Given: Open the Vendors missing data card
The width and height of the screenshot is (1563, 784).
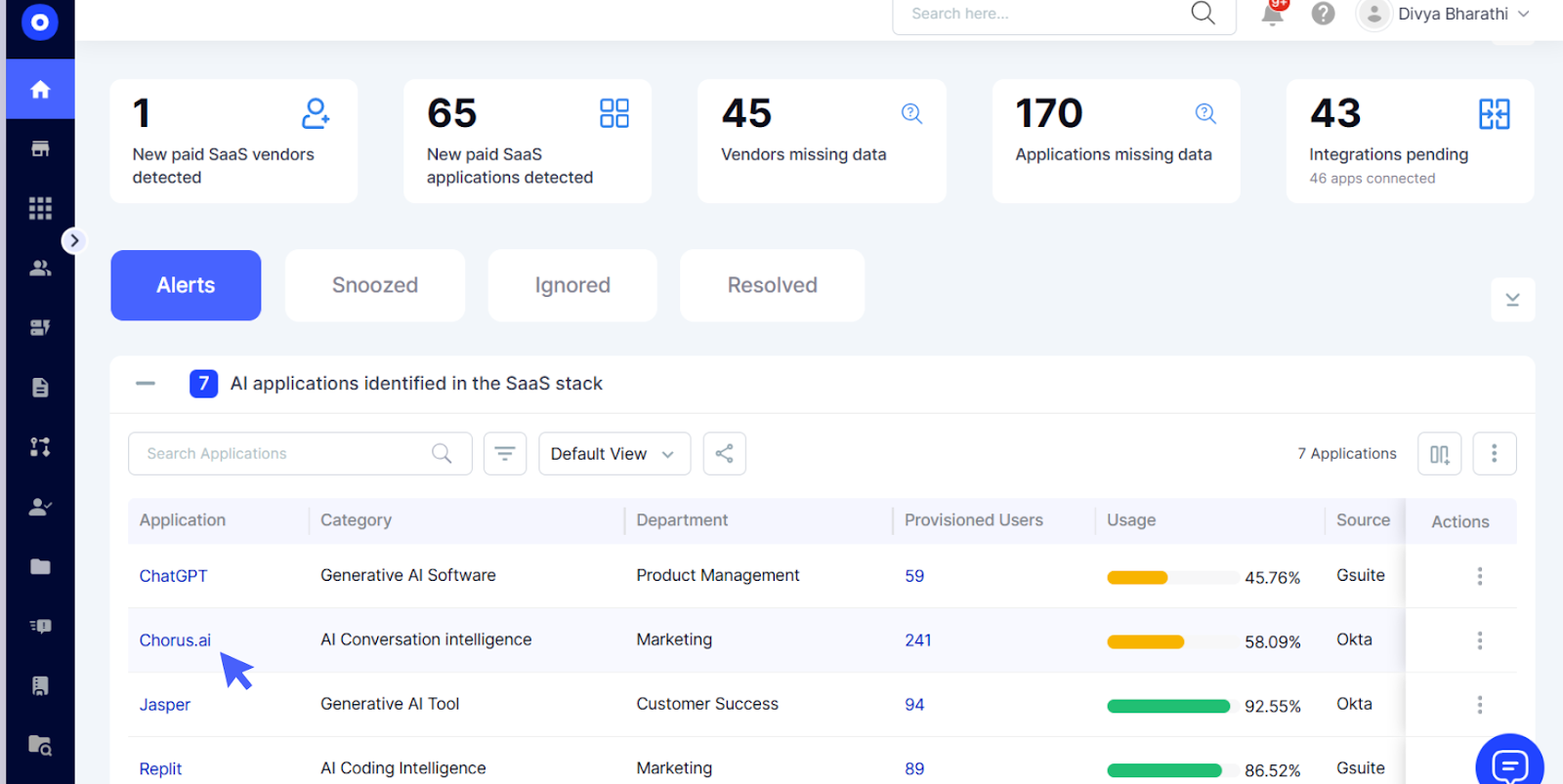Looking at the screenshot, I should click(x=822, y=142).
